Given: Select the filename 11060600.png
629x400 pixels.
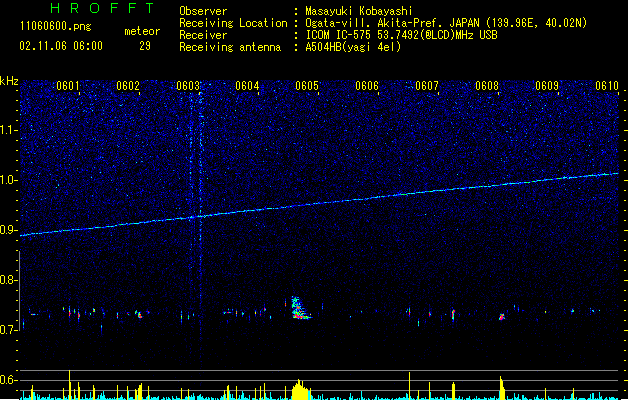Looking at the screenshot, I should point(56,27).
